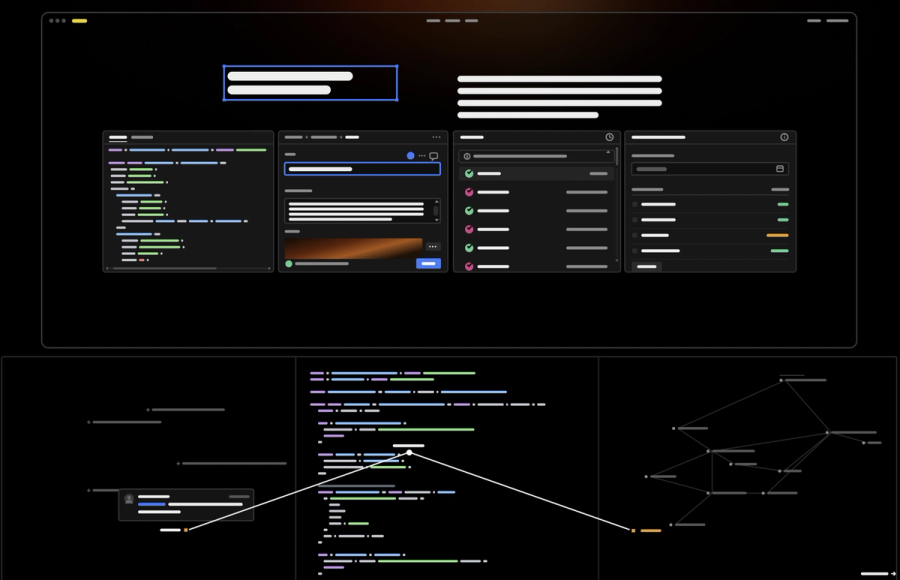The height and width of the screenshot is (580, 900).
Task: Focus the blue-outlined input field in the form panel
Action: pos(362,169)
